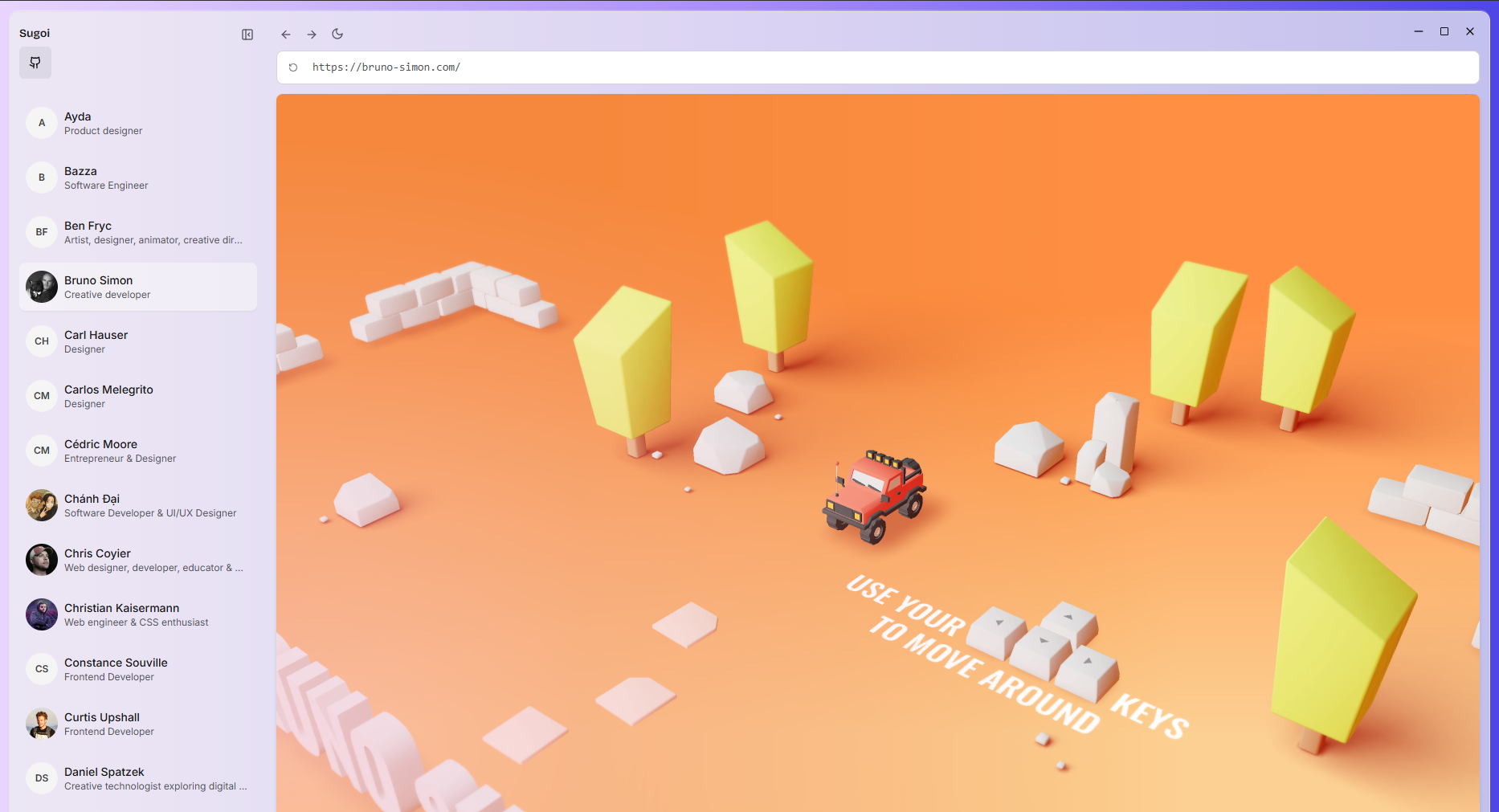Image resolution: width=1499 pixels, height=812 pixels.
Task: Click the GitHub icon under Sugoi
Action: click(35, 63)
